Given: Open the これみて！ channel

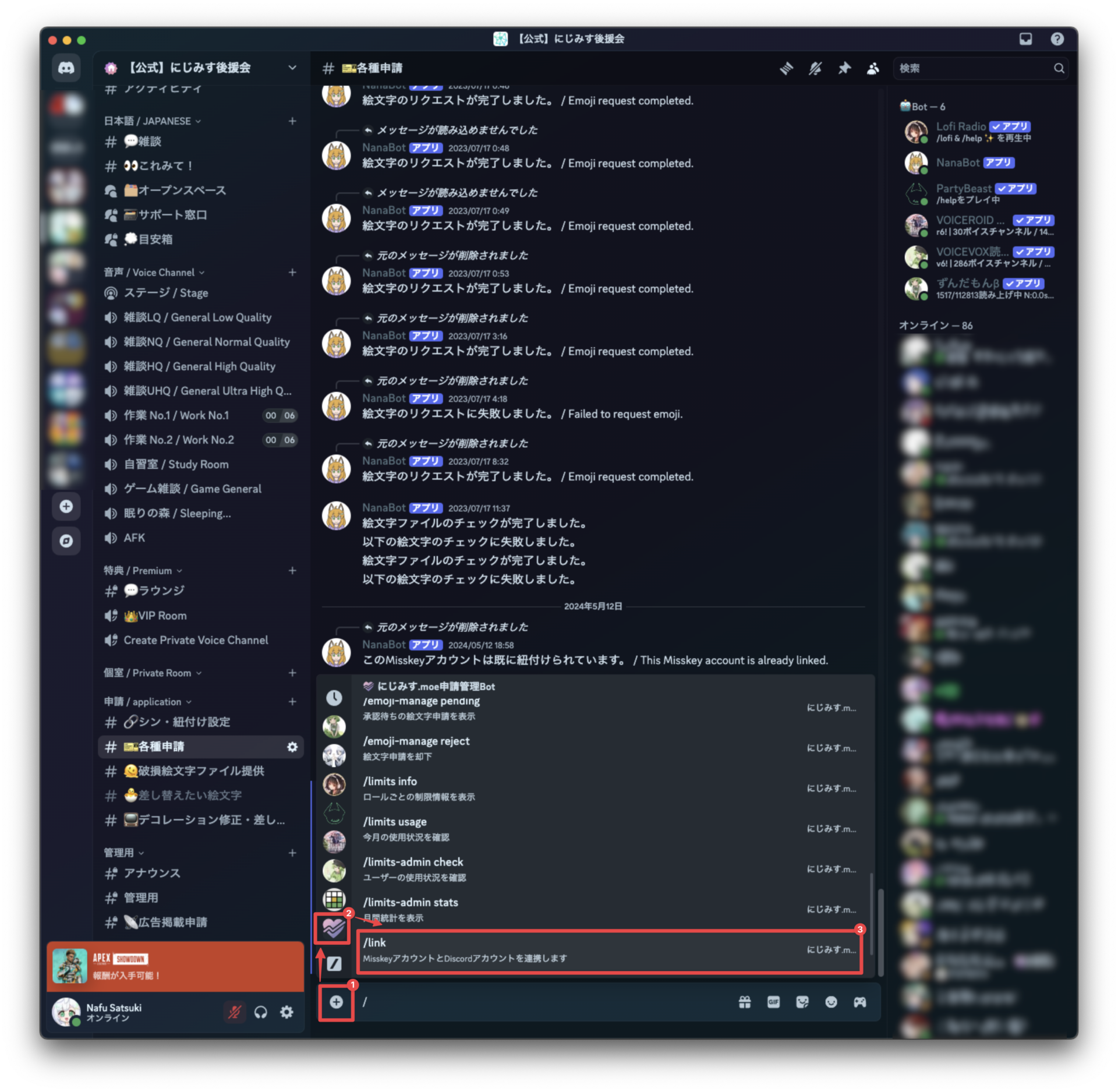Looking at the screenshot, I should point(201,166).
